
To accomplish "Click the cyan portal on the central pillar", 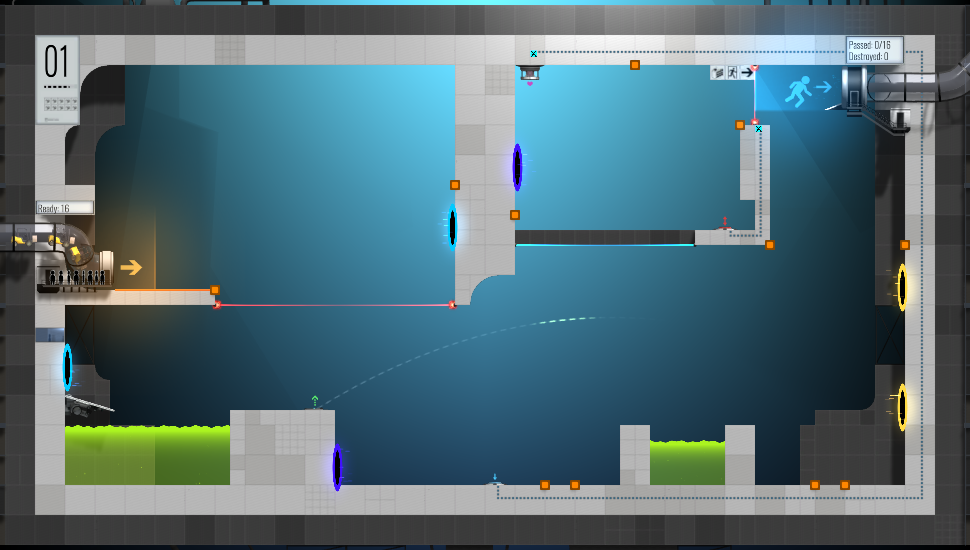I will point(452,227).
